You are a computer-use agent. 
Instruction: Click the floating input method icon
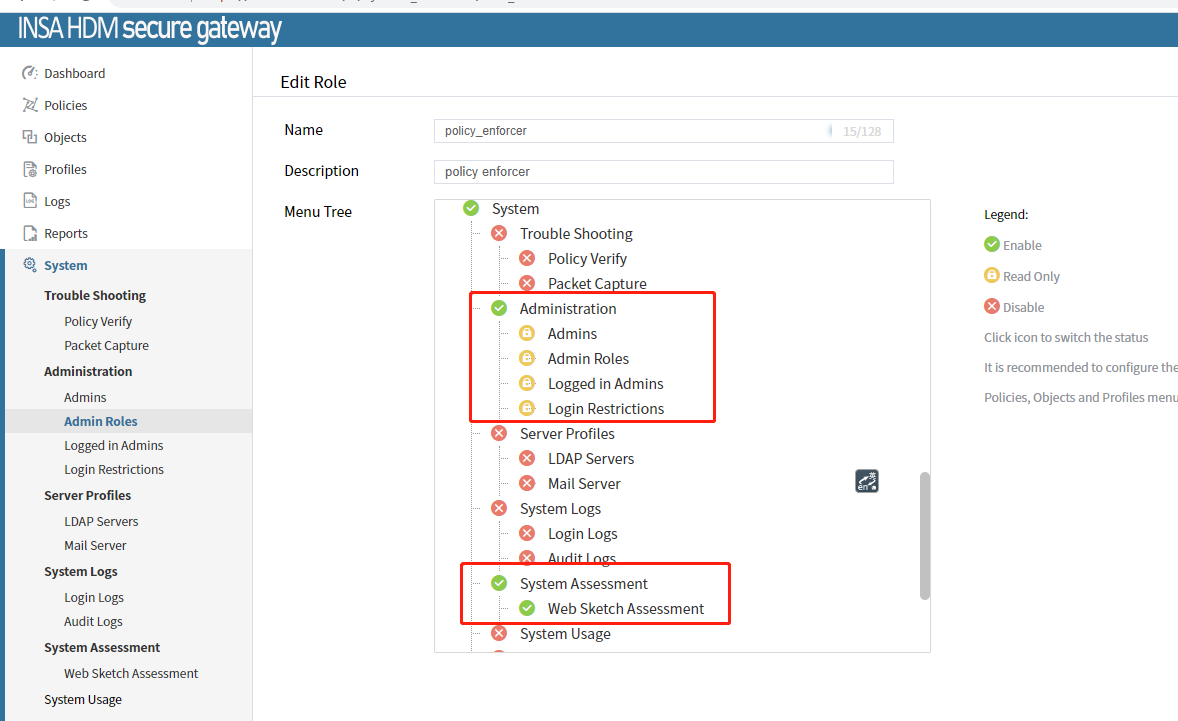click(x=867, y=482)
